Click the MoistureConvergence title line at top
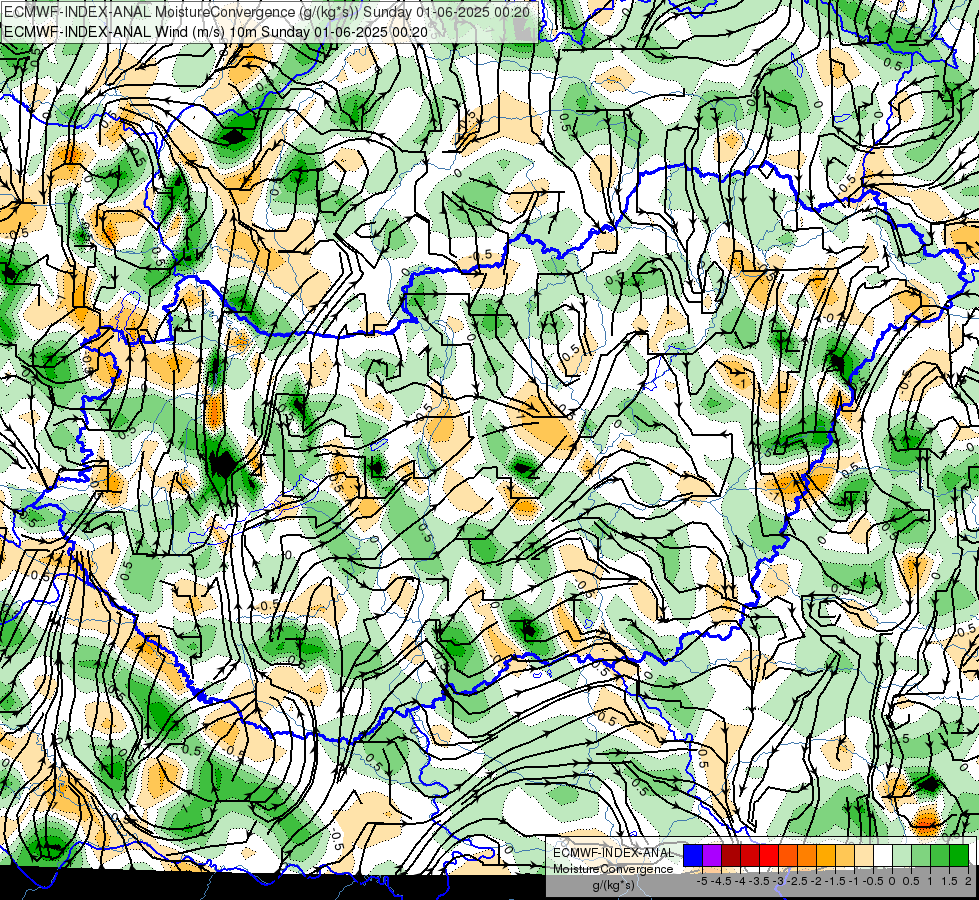The width and height of the screenshot is (979, 900). point(267,11)
